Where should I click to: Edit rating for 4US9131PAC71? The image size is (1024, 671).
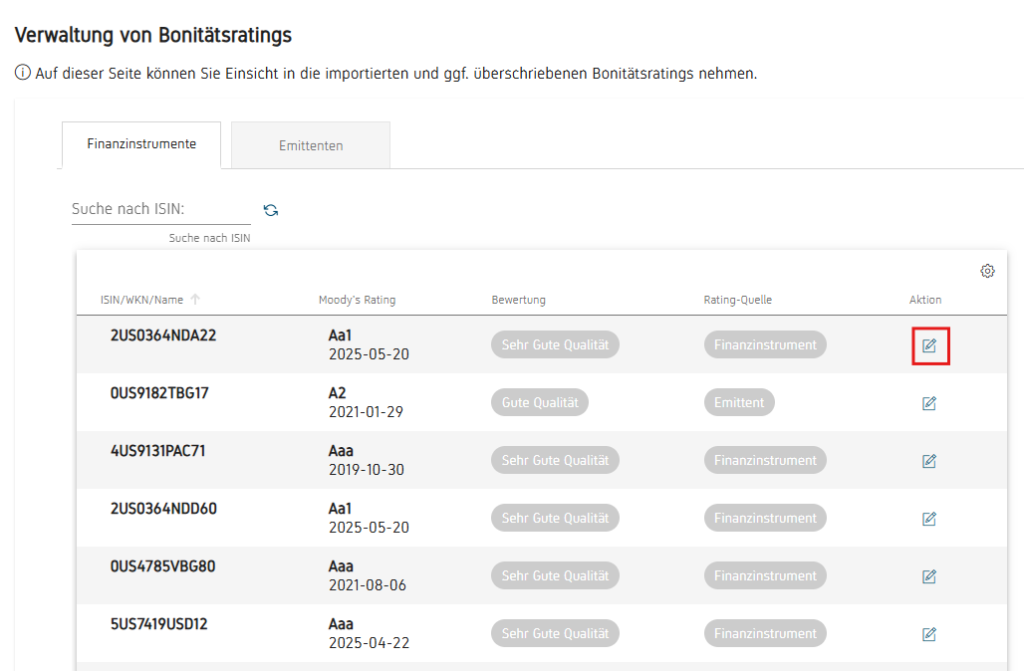click(929, 461)
